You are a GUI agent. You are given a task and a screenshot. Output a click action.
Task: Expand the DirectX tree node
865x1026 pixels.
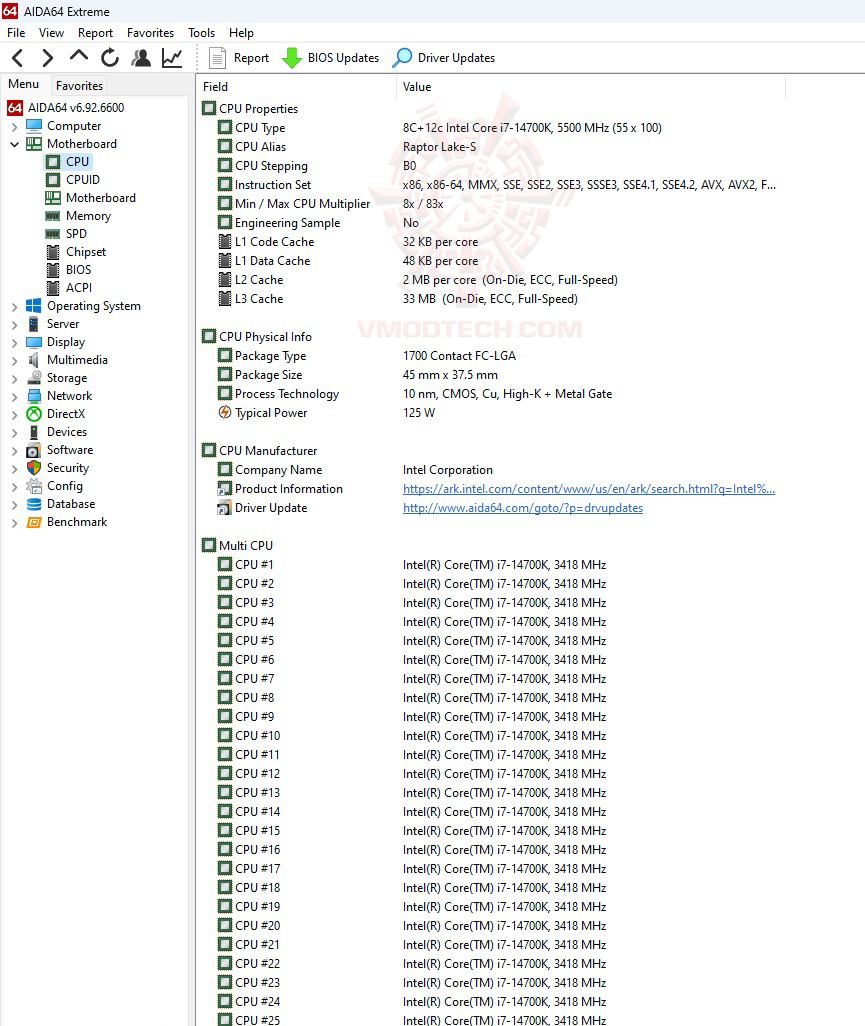14,414
